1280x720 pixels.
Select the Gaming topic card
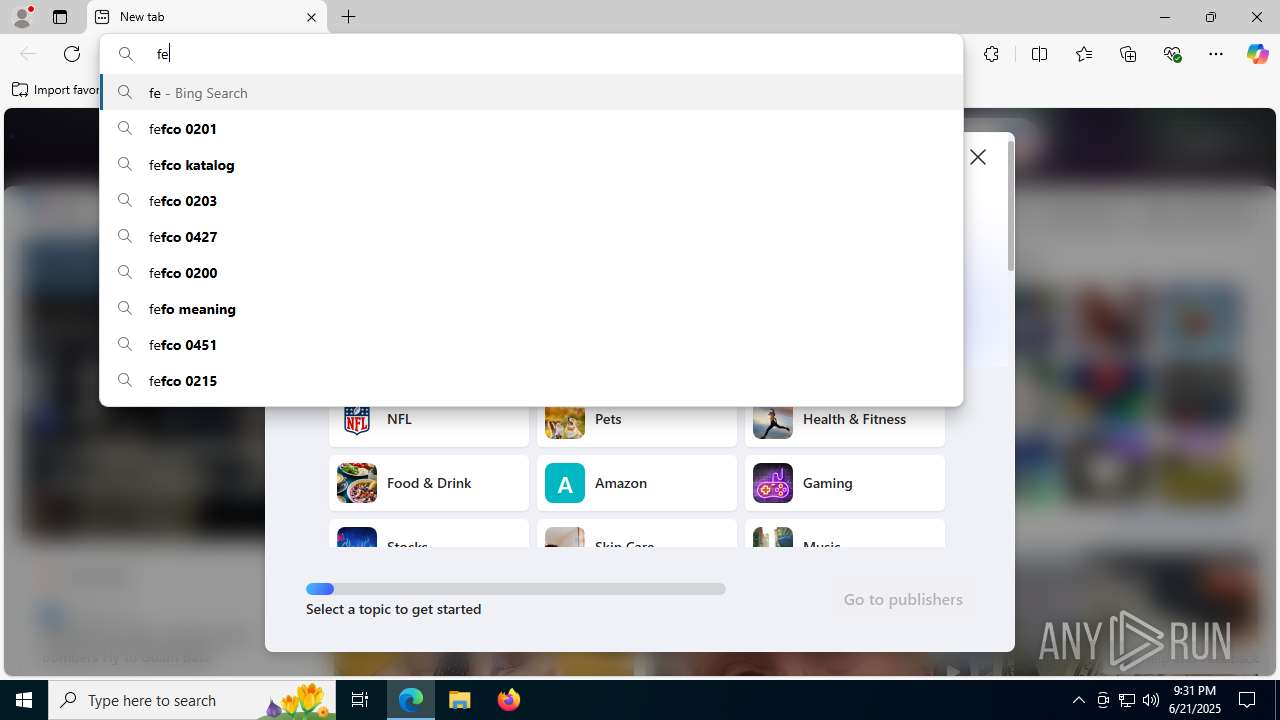coord(845,483)
